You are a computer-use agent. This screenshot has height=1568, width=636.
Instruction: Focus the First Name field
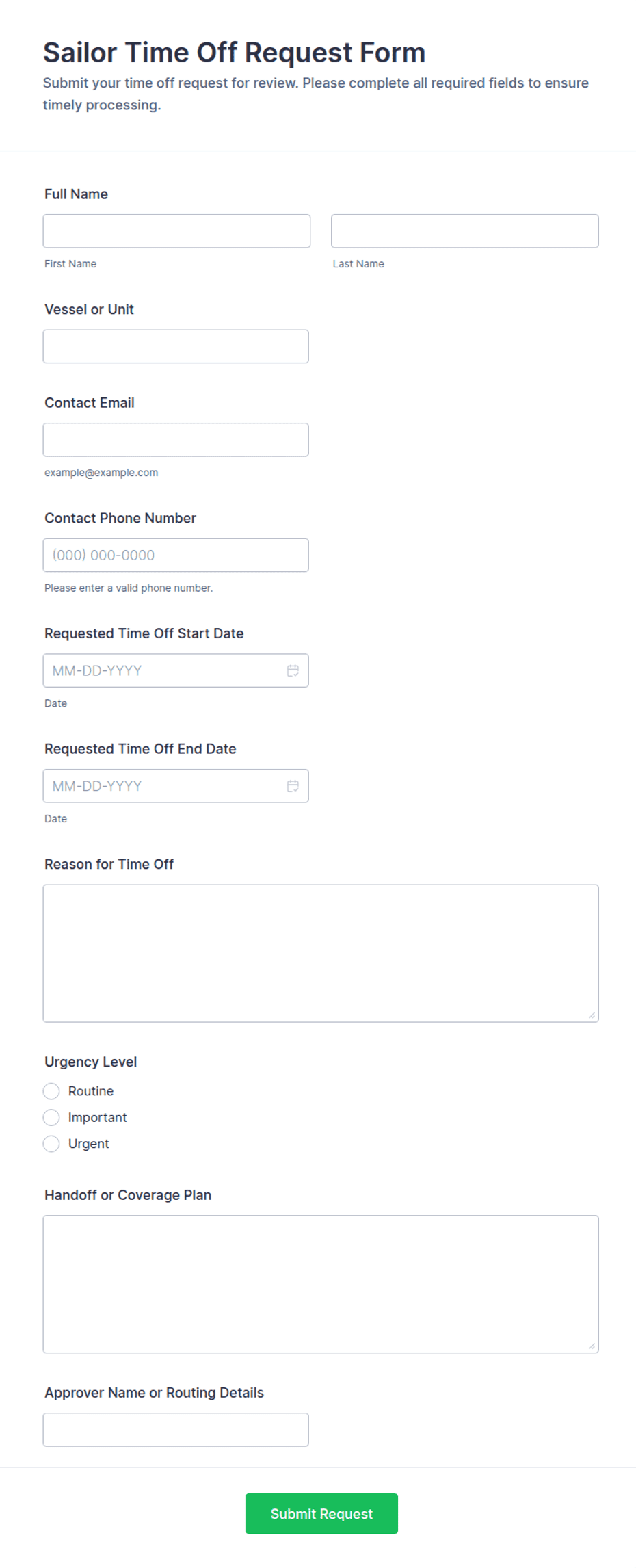[x=176, y=231]
